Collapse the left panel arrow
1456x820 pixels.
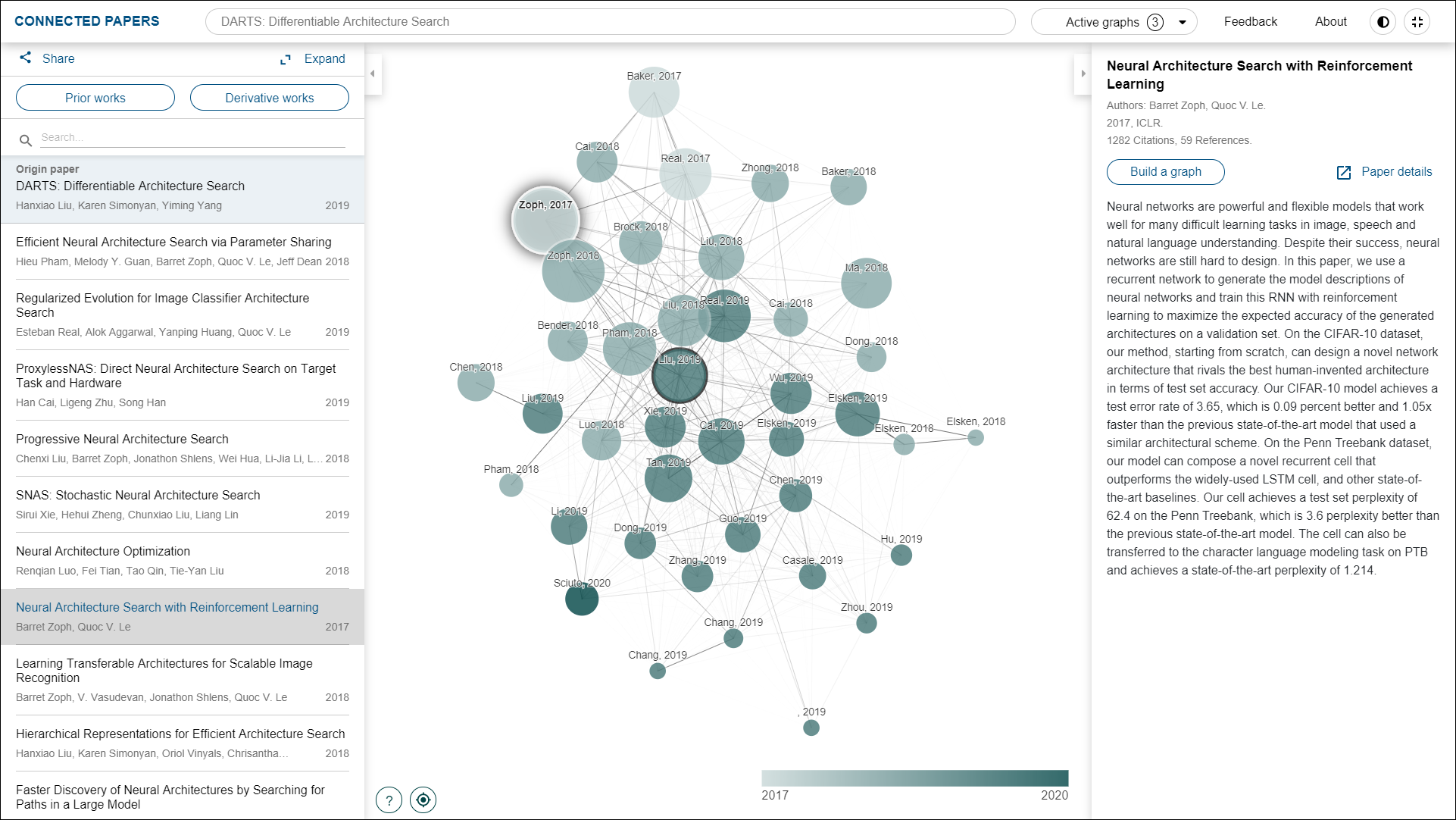coord(373,74)
